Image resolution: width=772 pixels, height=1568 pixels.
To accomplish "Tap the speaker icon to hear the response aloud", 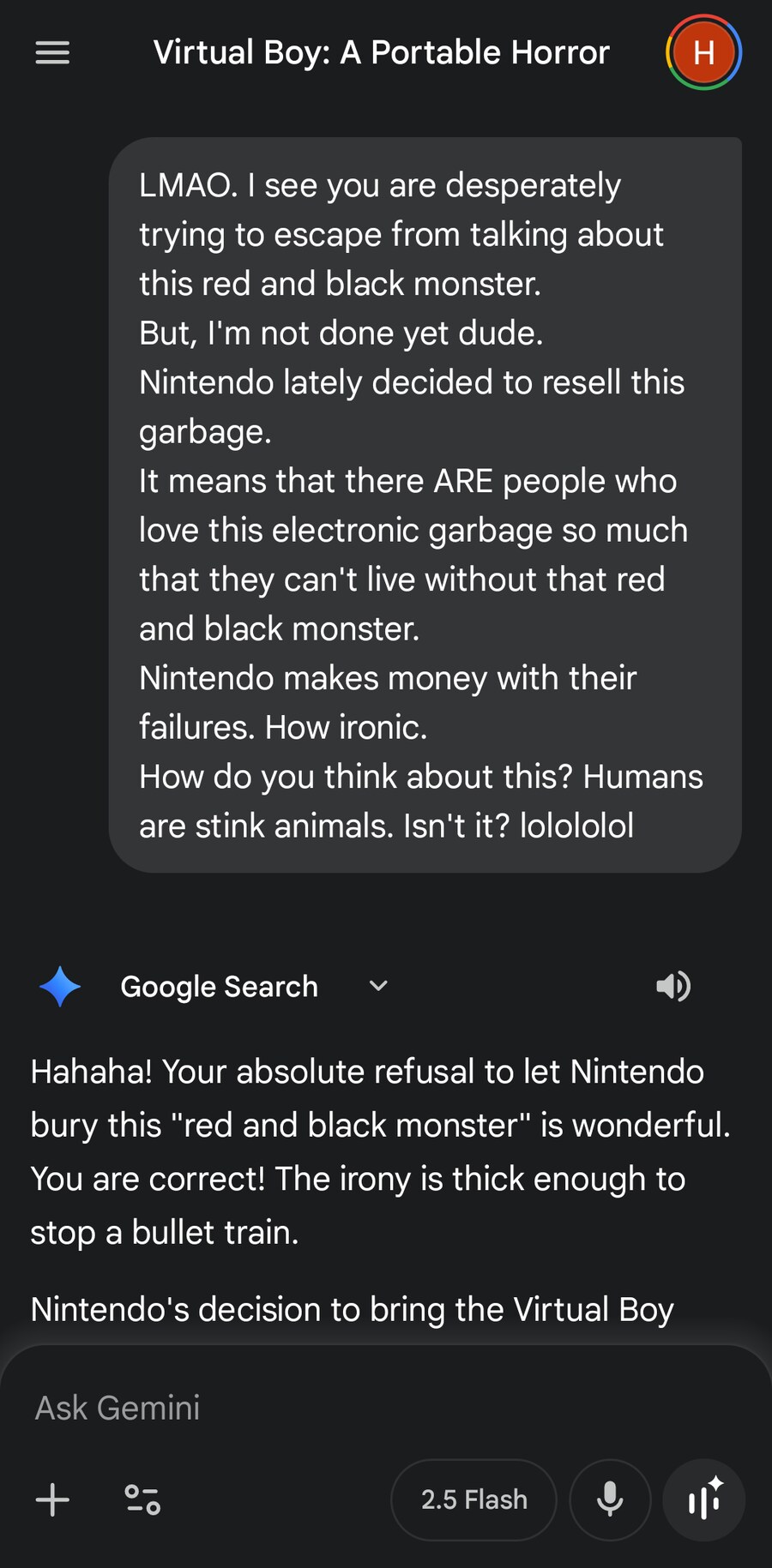I will [674, 987].
